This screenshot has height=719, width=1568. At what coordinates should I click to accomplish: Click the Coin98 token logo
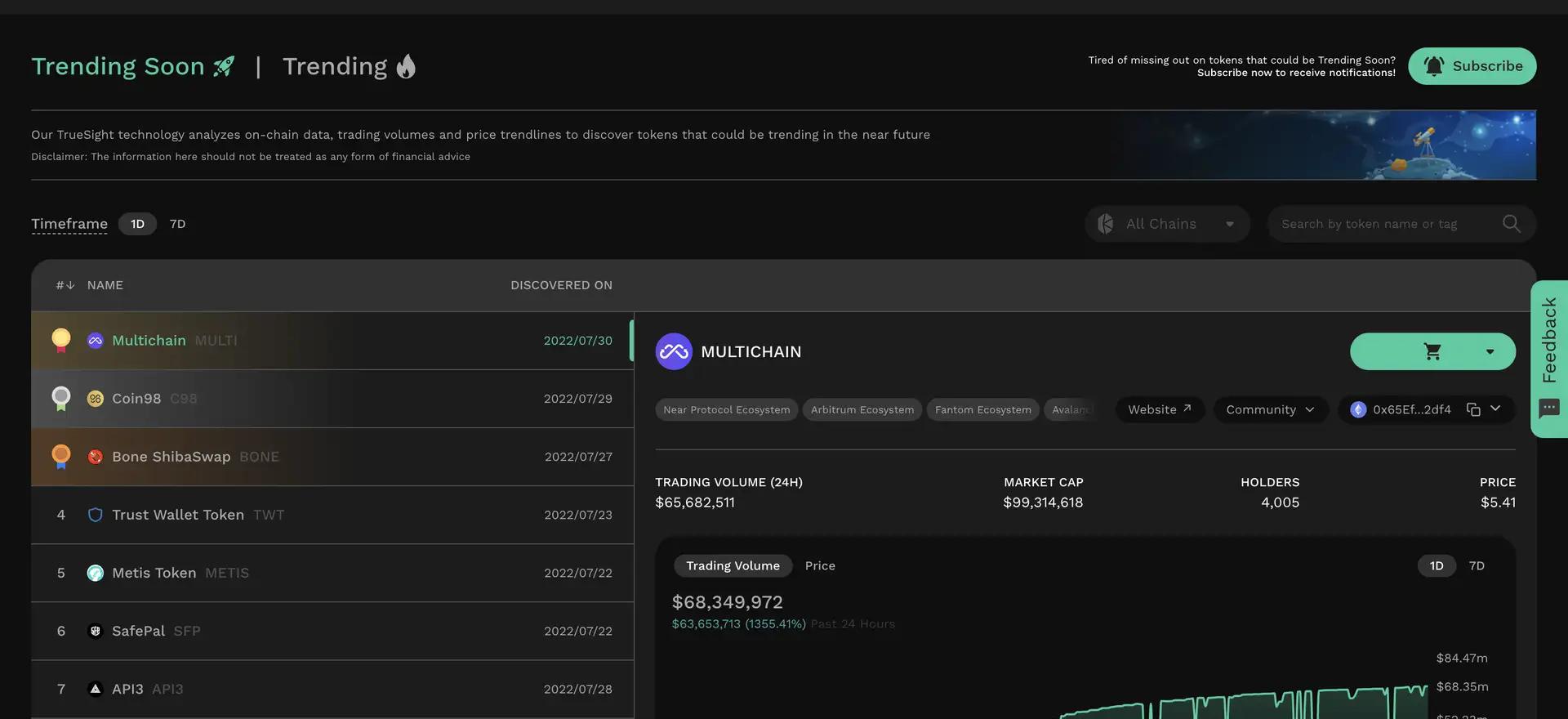(x=96, y=399)
